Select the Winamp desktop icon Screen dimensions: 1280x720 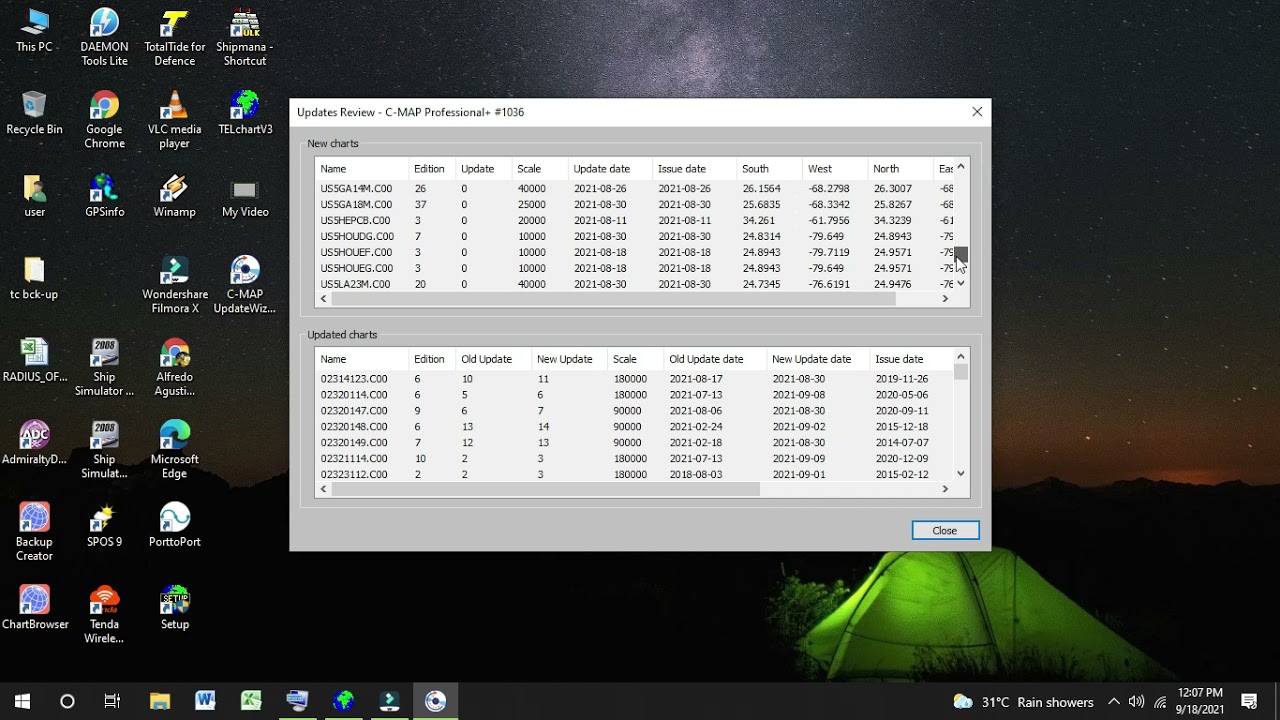[174, 196]
